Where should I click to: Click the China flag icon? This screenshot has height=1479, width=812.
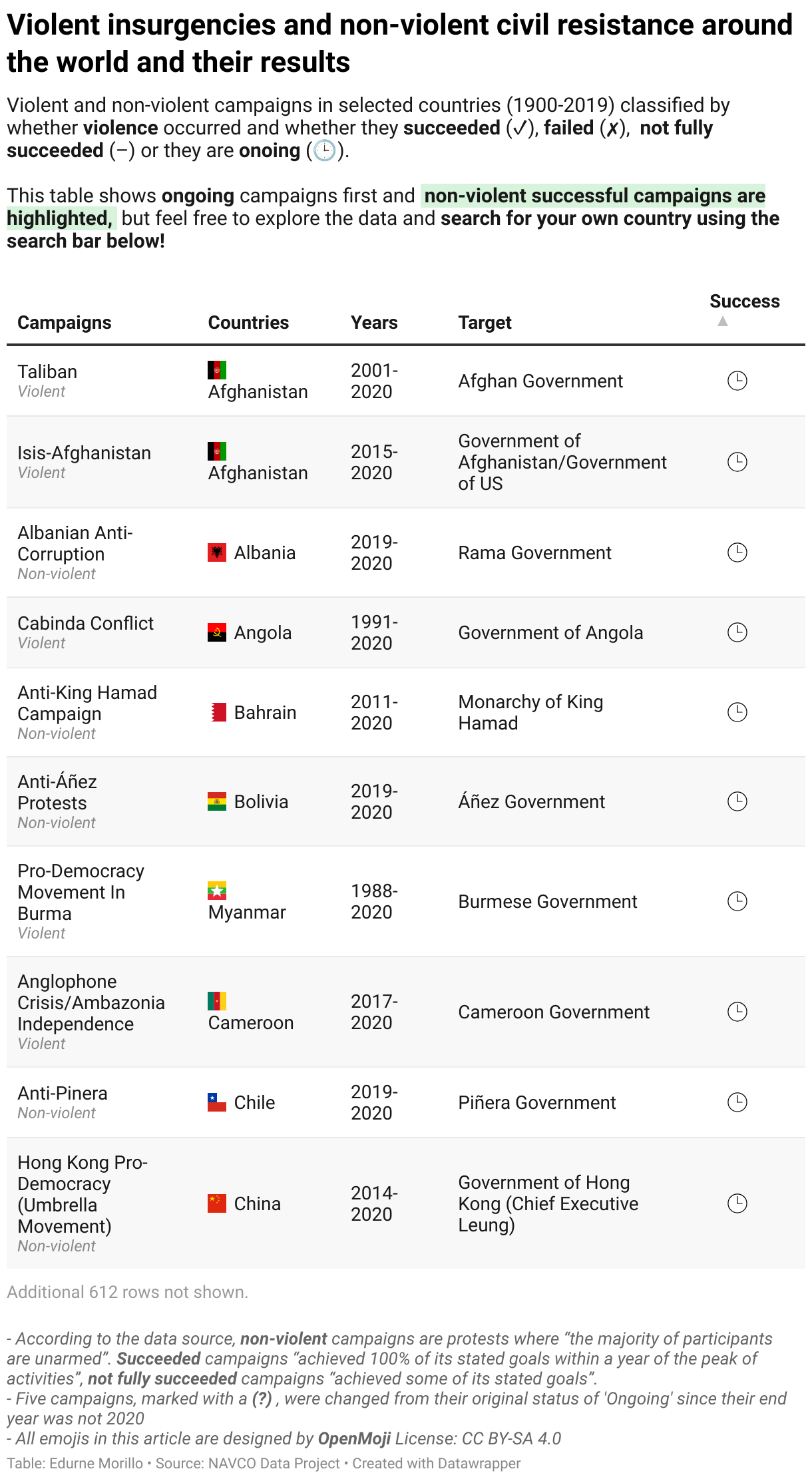coord(217,1203)
